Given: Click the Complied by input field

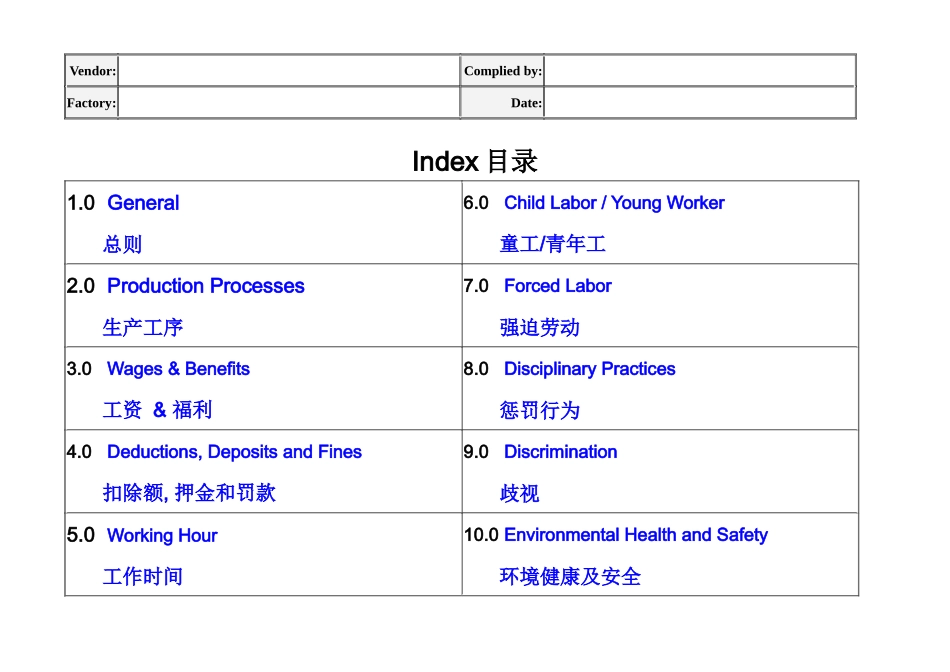Looking at the screenshot, I should click(700, 70).
